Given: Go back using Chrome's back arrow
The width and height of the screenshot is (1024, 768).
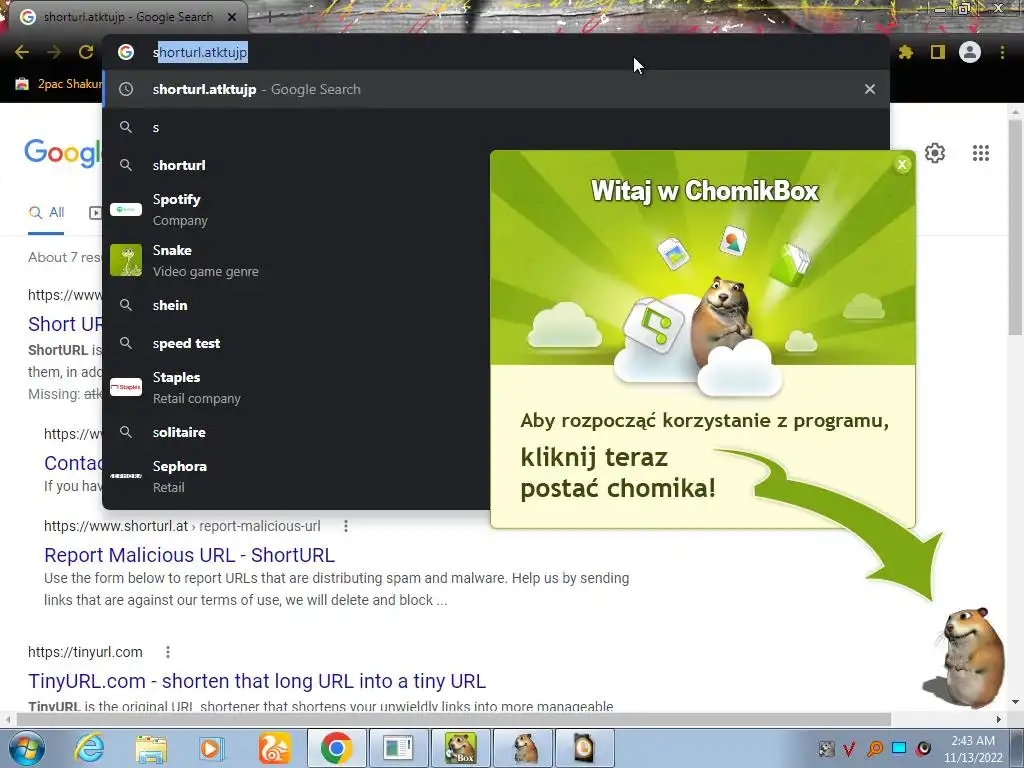Looking at the screenshot, I should (x=22, y=52).
